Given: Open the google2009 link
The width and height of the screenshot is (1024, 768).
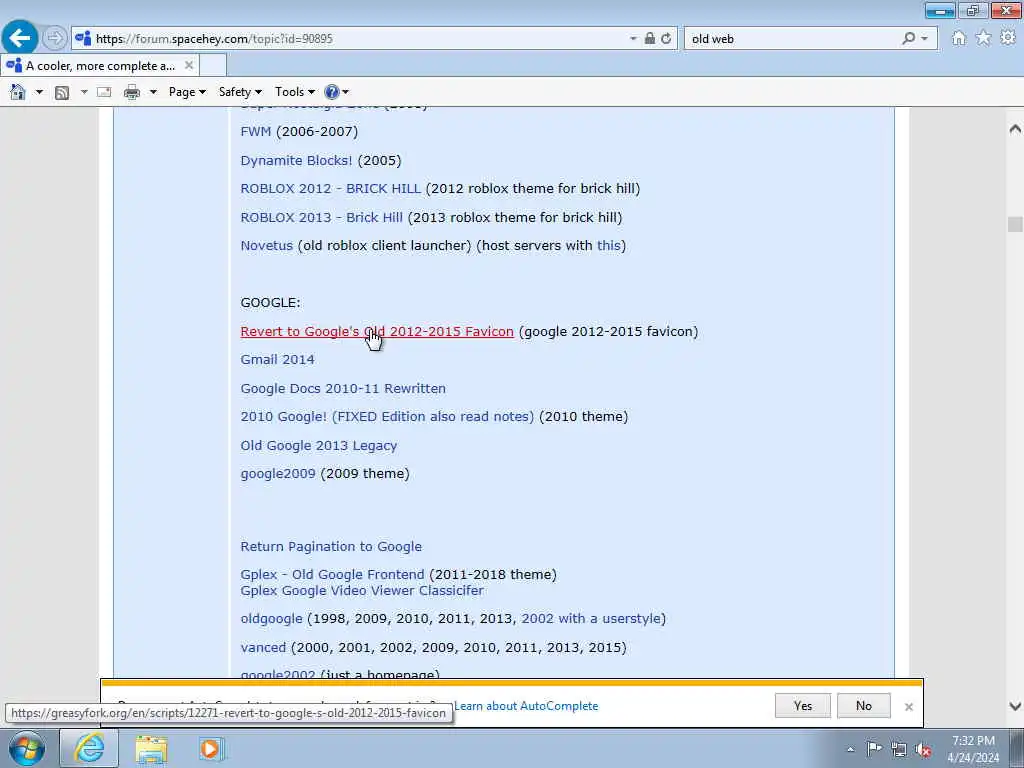Looking at the screenshot, I should coord(278,473).
